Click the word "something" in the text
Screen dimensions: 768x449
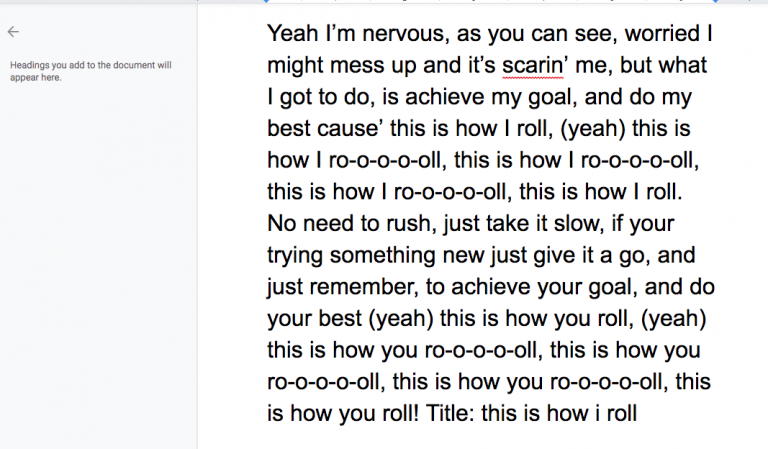coord(382,256)
